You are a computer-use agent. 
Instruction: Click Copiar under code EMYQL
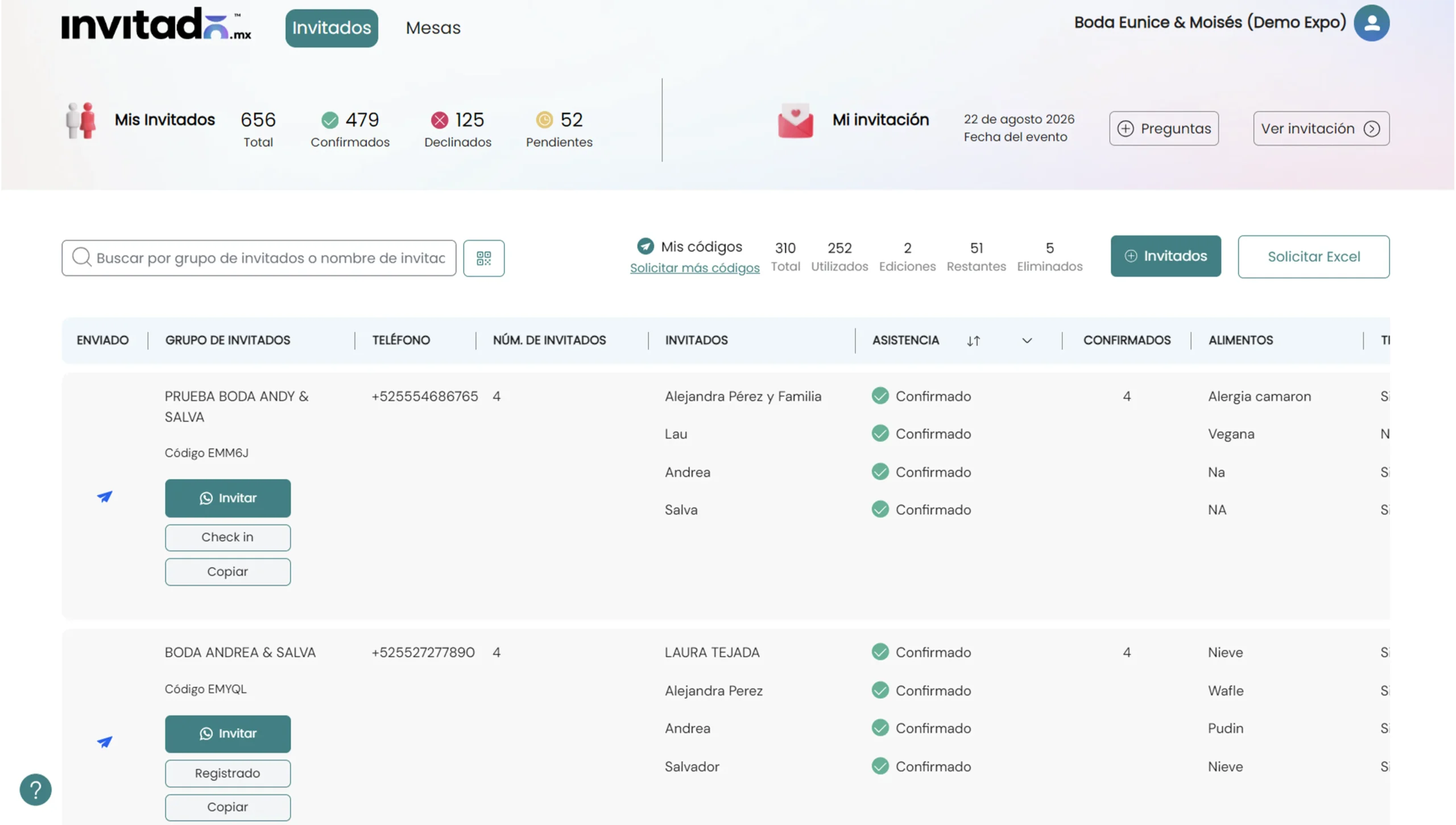click(x=227, y=807)
